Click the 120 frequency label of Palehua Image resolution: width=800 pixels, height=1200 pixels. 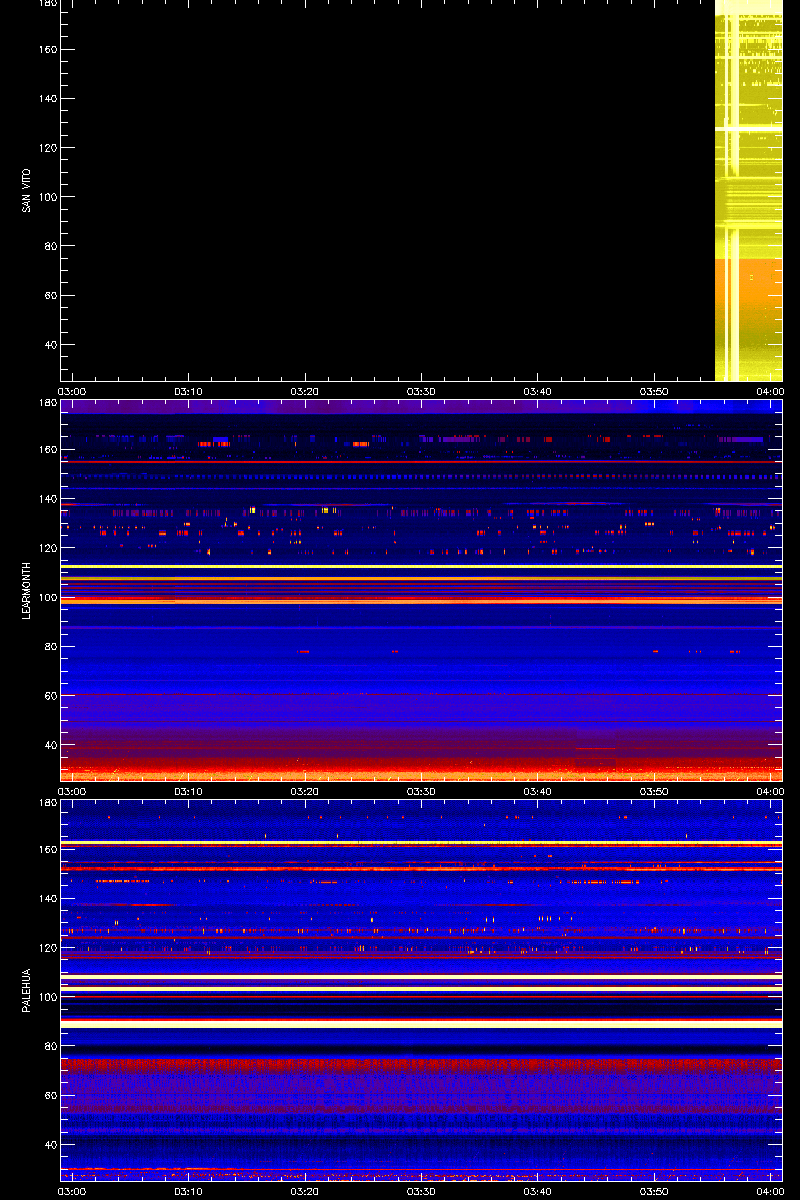(x=47, y=948)
